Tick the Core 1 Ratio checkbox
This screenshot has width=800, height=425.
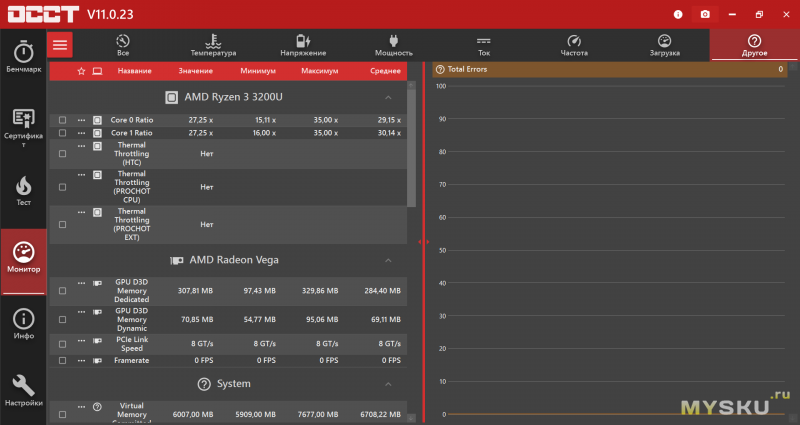tap(62, 133)
